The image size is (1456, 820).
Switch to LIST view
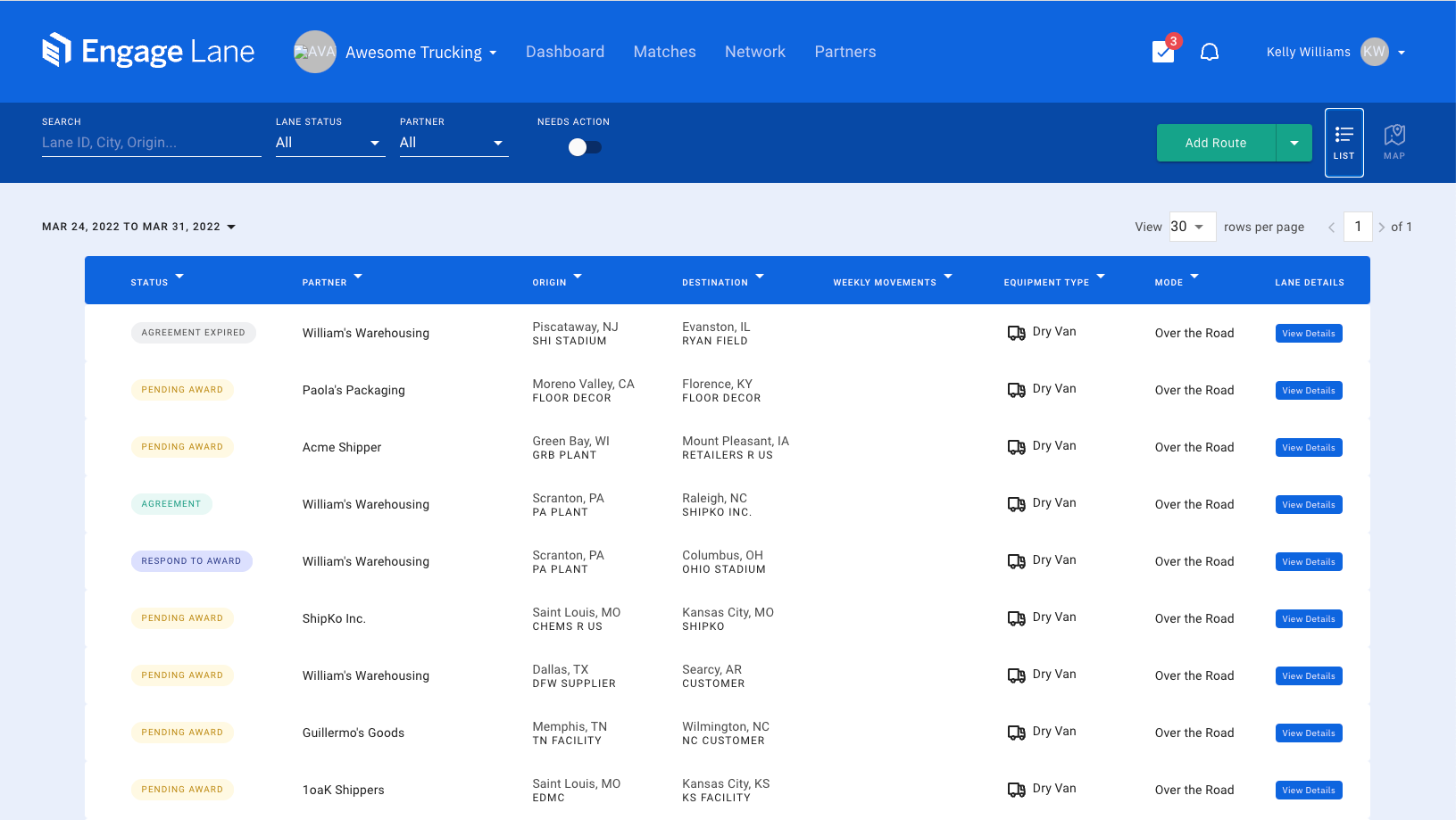coord(1344,143)
